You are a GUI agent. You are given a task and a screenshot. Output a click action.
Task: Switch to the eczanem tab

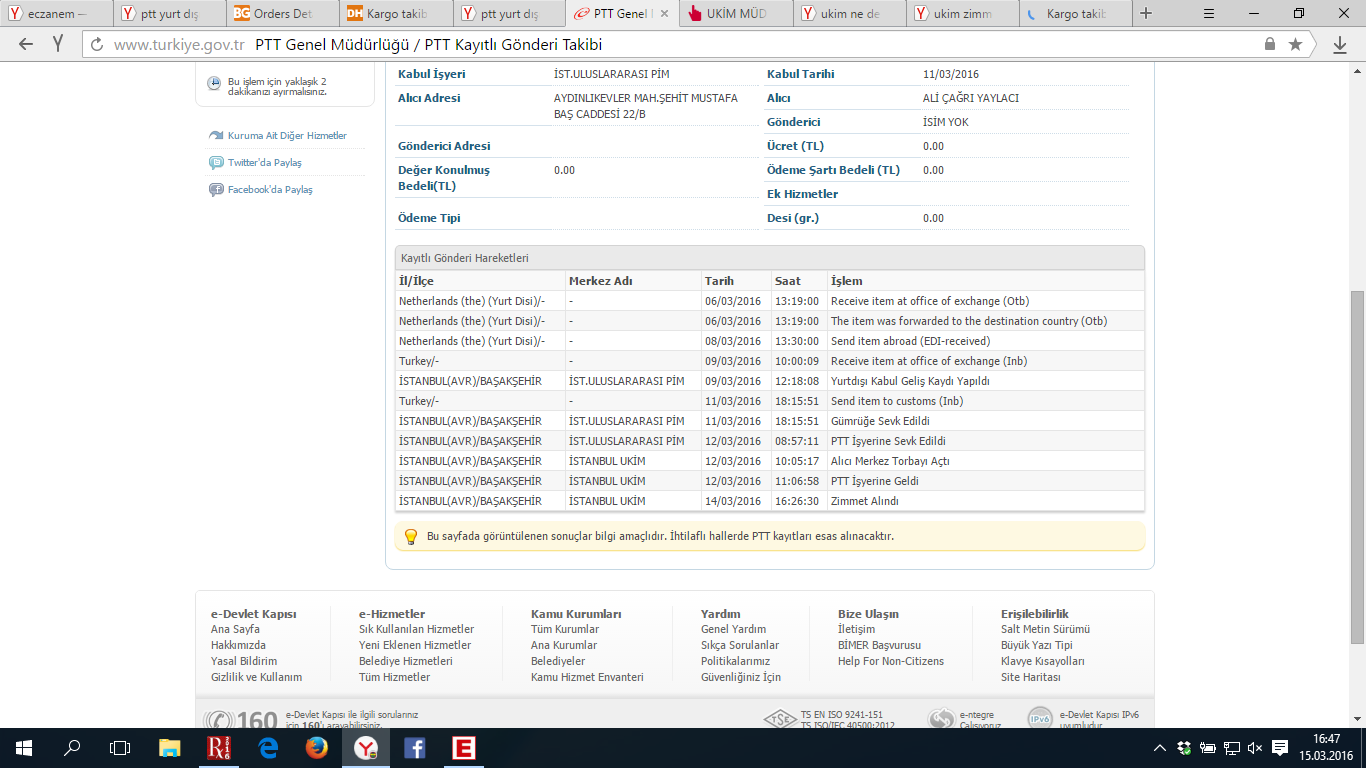coord(56,14)
